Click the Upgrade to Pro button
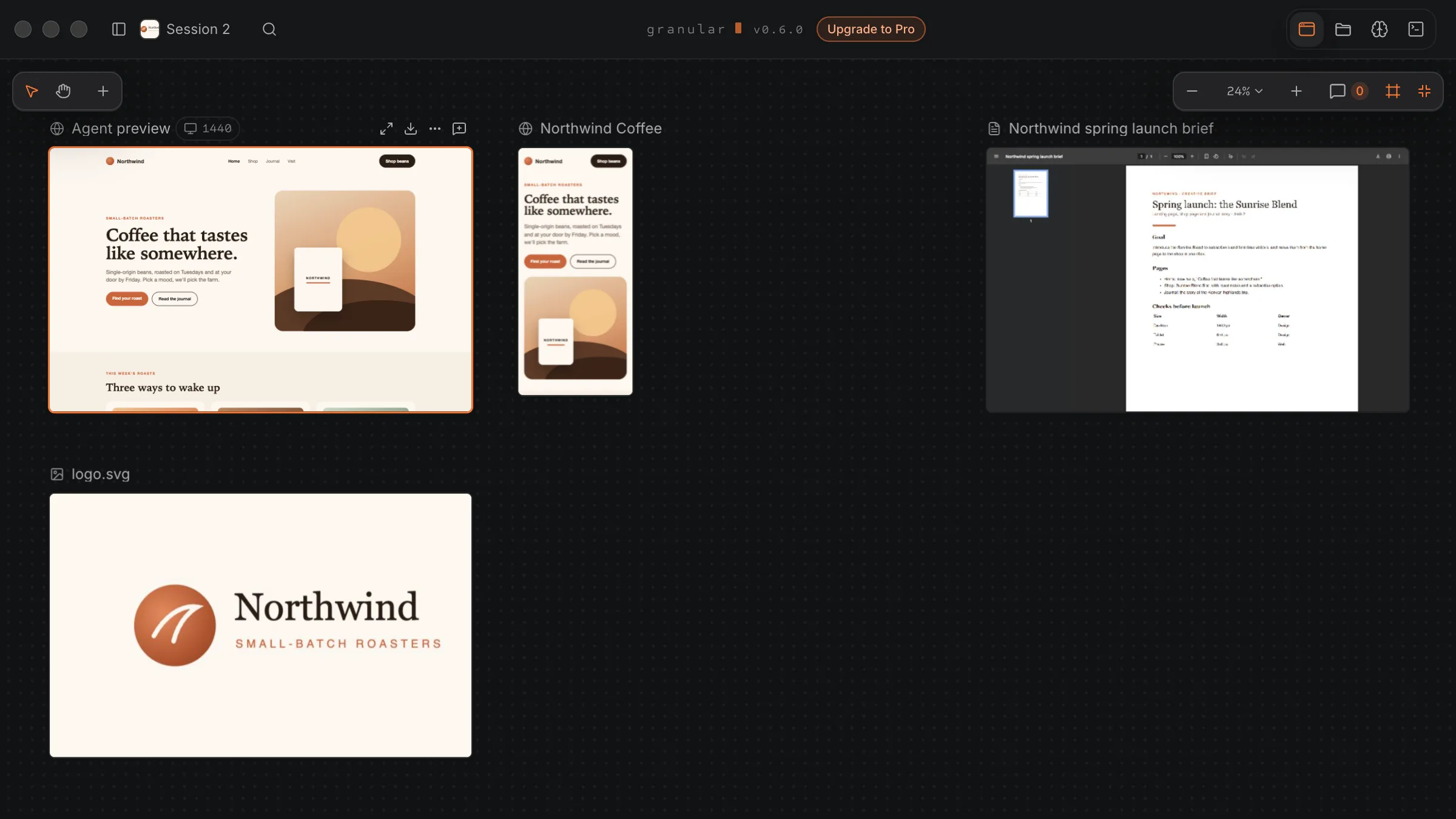The image size is (1456, 819). point(871,29)
